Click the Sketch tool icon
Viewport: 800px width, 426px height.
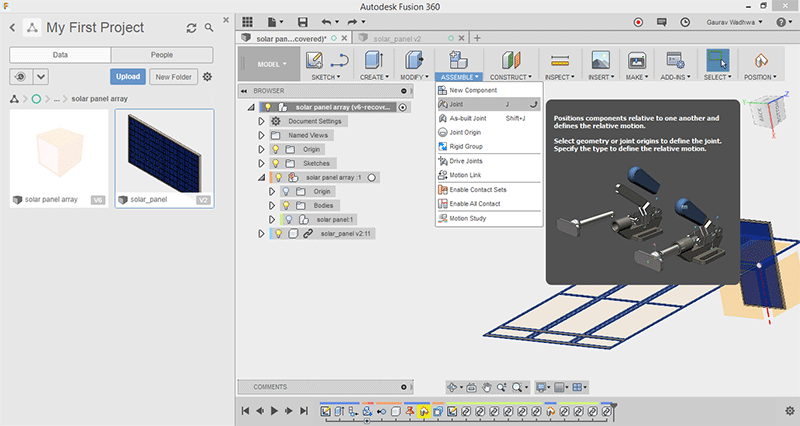(314, 60)
